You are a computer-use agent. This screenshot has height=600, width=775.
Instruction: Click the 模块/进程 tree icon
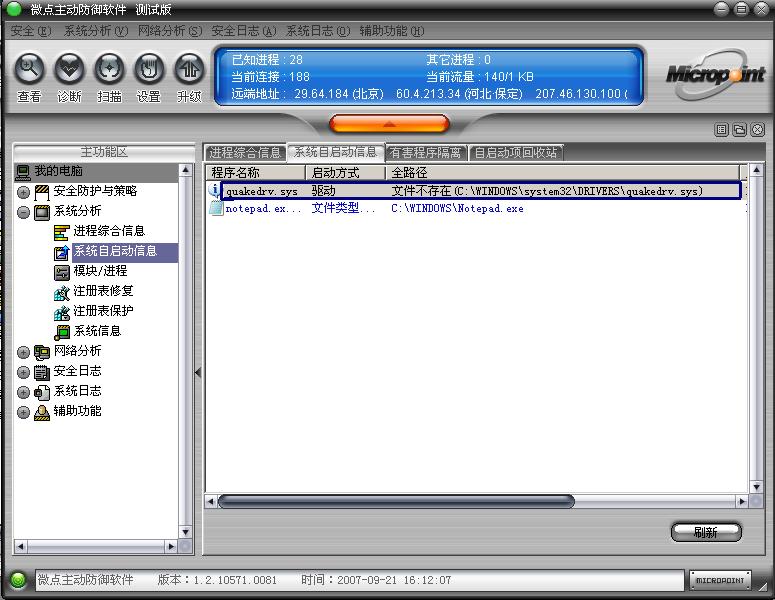pyautogui.click(x=61, y=272)
